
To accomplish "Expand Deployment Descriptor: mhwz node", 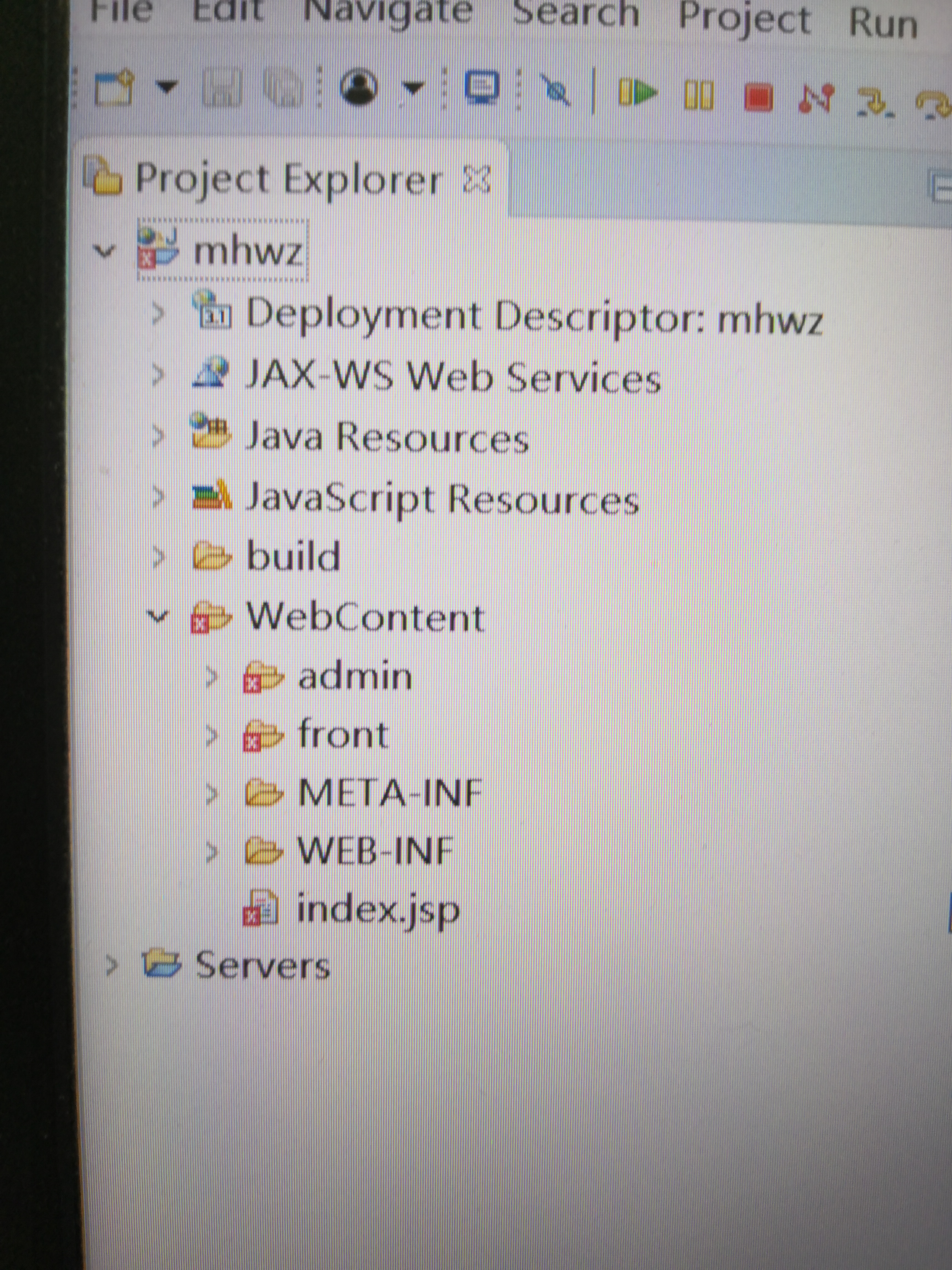I will pyautogui.click(x=158, y=313).
